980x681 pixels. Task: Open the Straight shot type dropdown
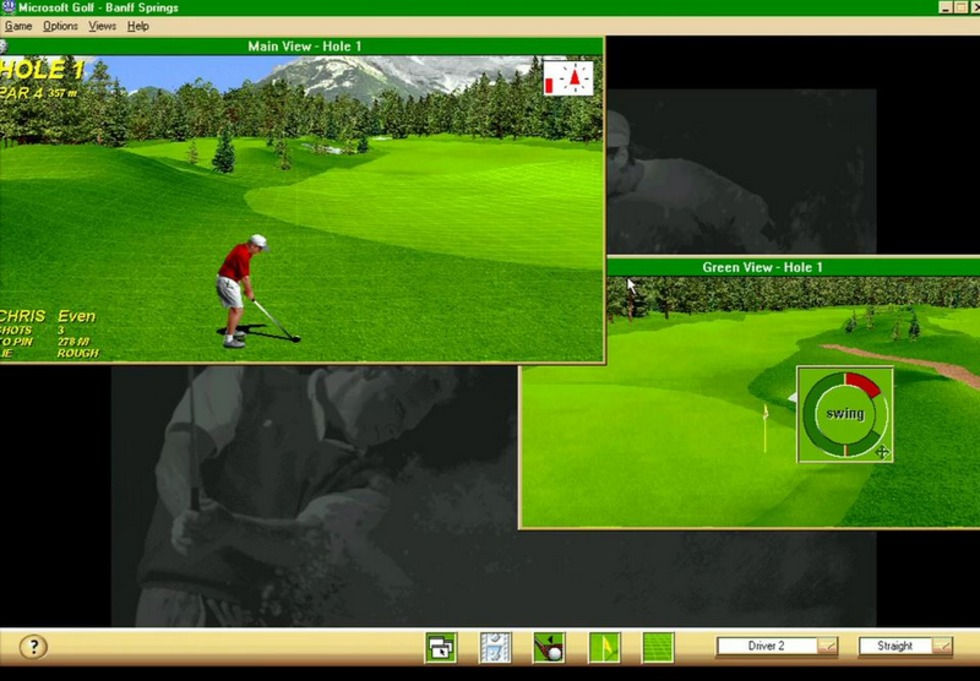[x=943, y=646]
